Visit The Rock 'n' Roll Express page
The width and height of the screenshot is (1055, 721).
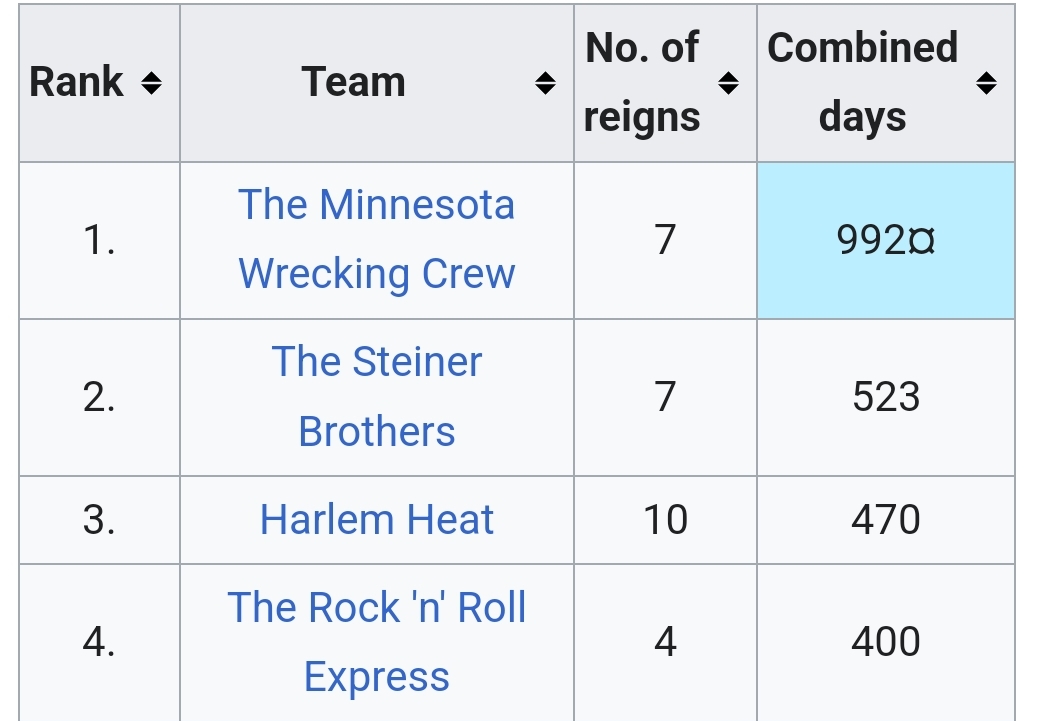pos(377,641)
